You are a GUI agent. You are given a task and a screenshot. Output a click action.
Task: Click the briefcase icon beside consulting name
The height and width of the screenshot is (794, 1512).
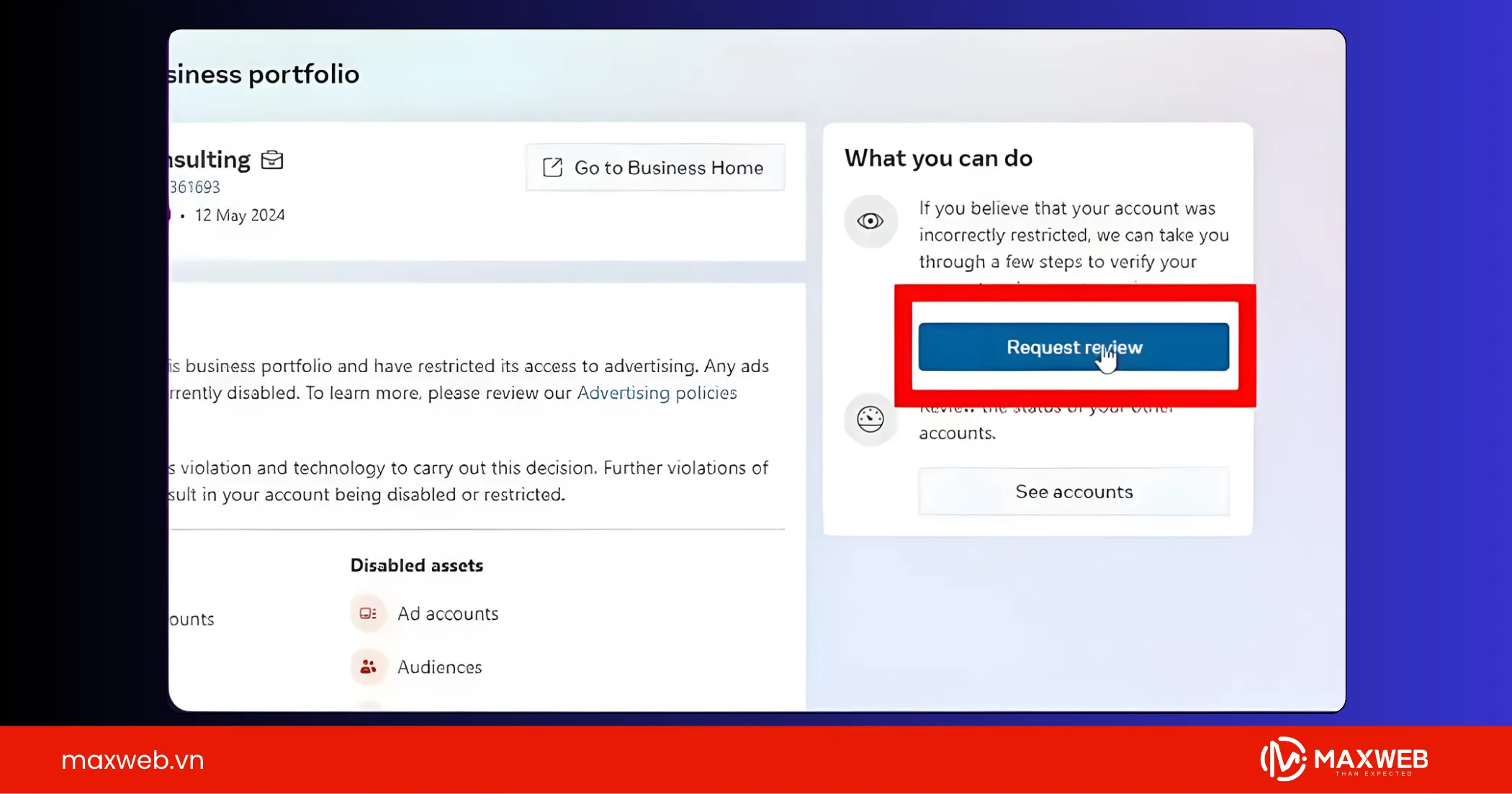click(272, 160)
